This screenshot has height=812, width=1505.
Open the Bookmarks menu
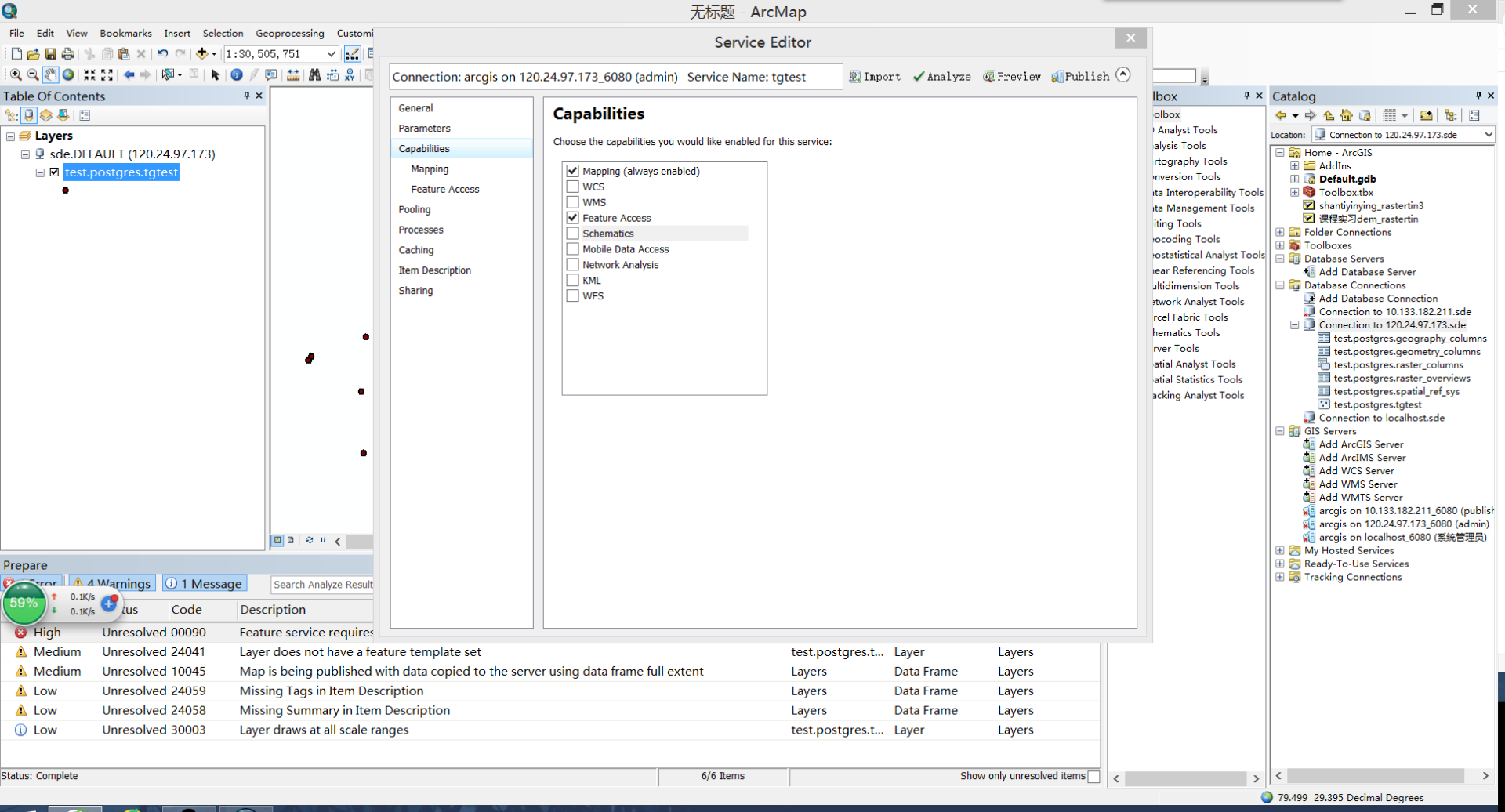(125, 34)
